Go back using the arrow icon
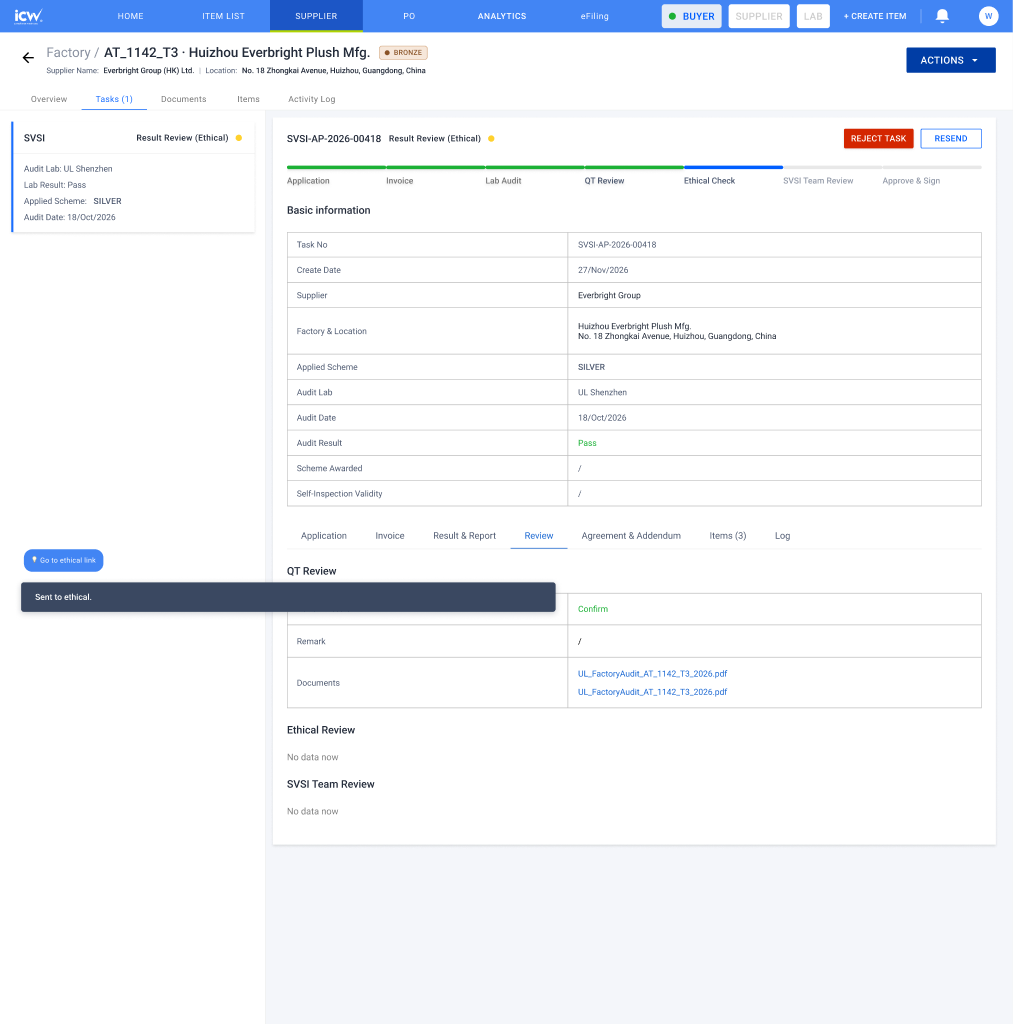 [28, 58]
